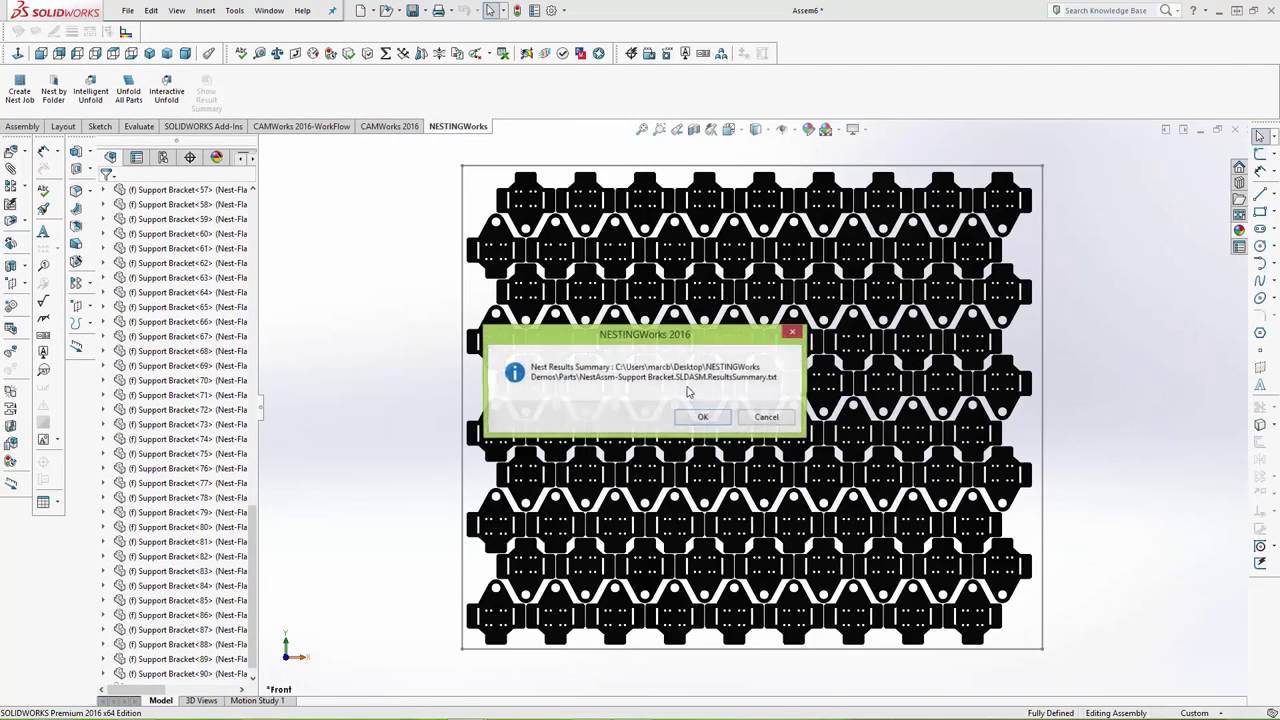The height and width of the screenshot is (720, 1280).
Task: Open the Help question mark dropdown
Action: pyautogui.click(x=1203, y=11)
